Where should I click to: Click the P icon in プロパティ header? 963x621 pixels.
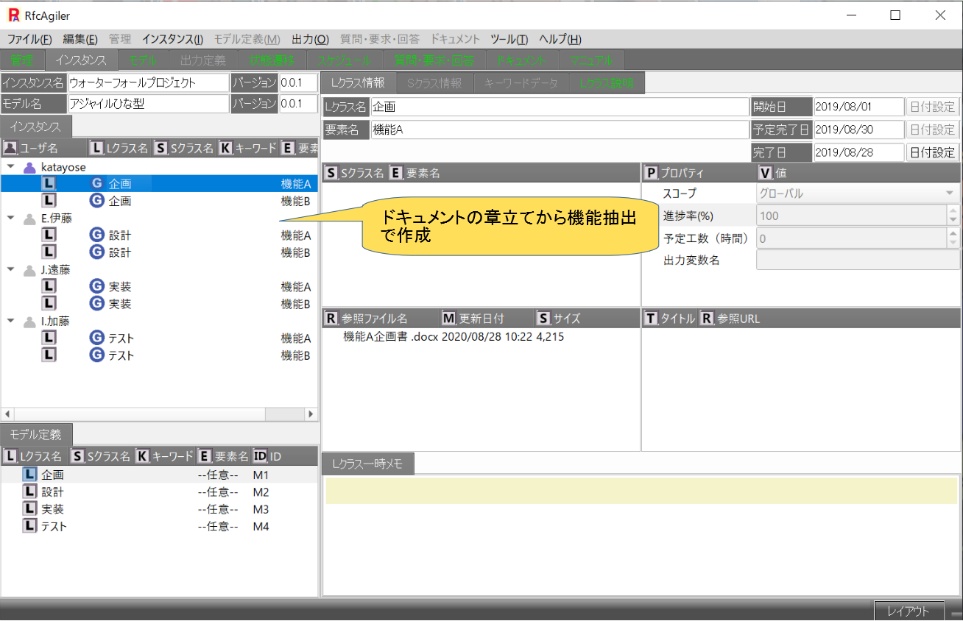651,173
